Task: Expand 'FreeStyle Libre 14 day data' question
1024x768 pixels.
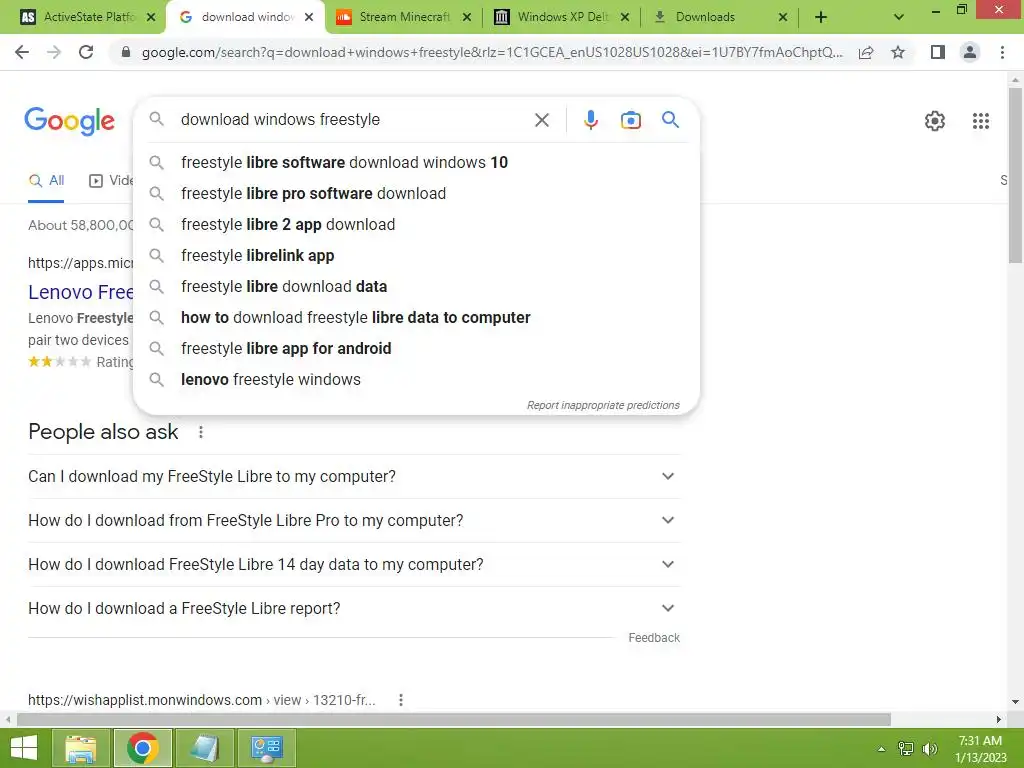Action: coord(354,564)
